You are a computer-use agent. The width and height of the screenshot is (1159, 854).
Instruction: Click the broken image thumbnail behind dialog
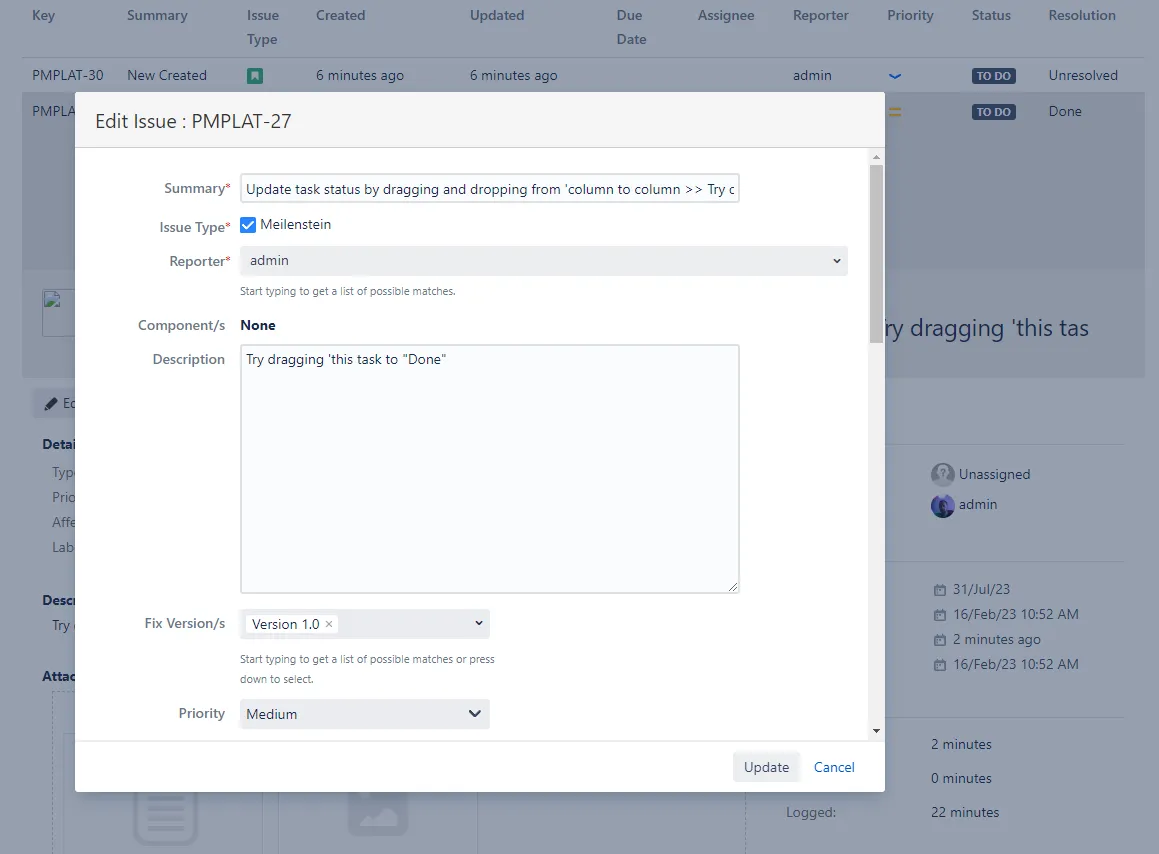[58, 313]
